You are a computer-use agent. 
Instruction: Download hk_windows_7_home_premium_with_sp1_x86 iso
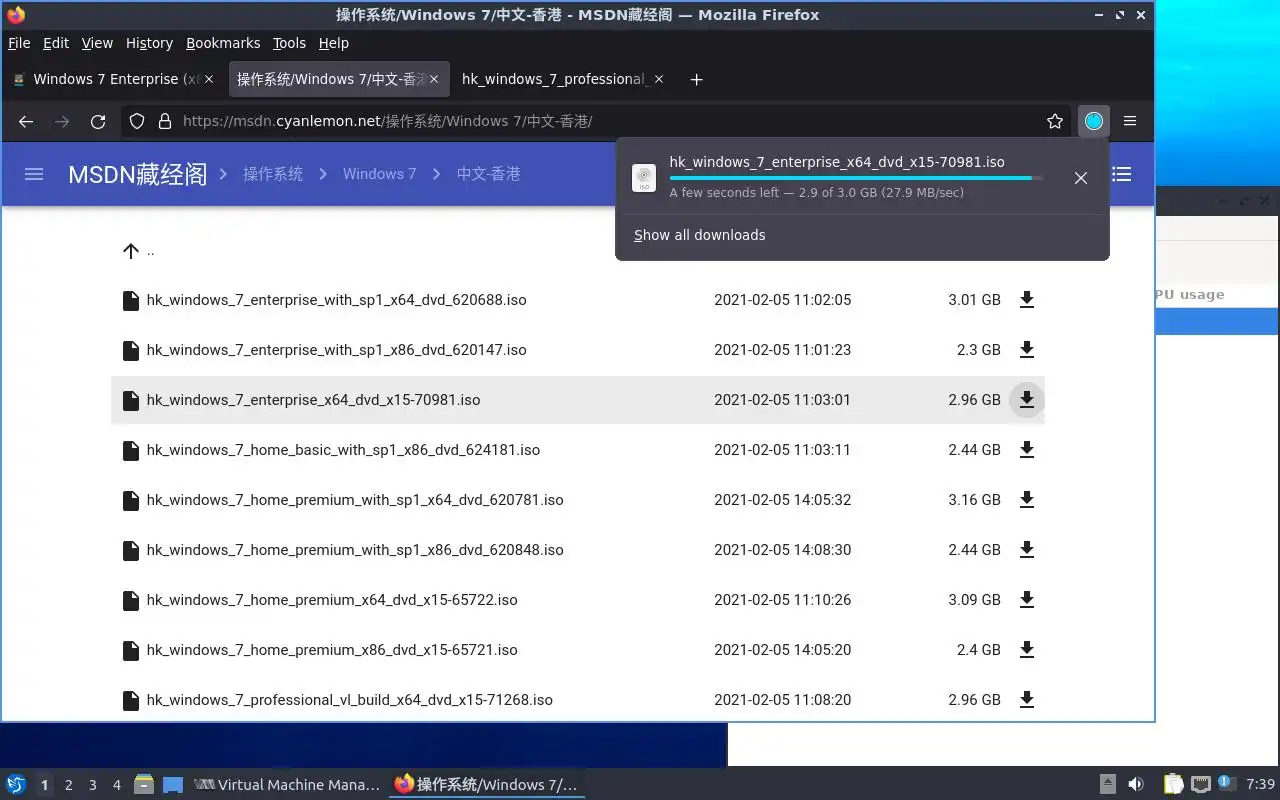[x=1026, y=550]
